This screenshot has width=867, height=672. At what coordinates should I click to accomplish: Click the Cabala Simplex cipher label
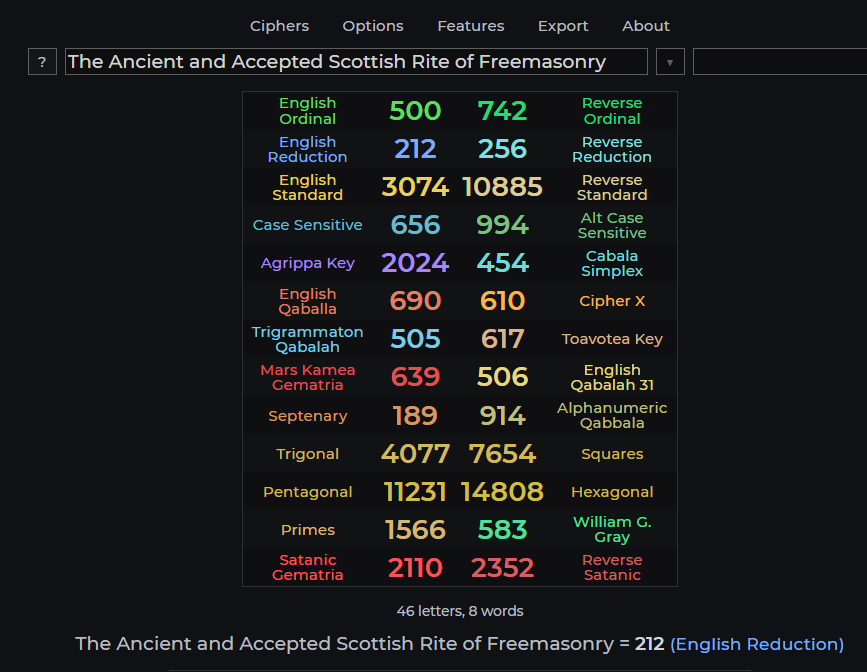[612, 263]
